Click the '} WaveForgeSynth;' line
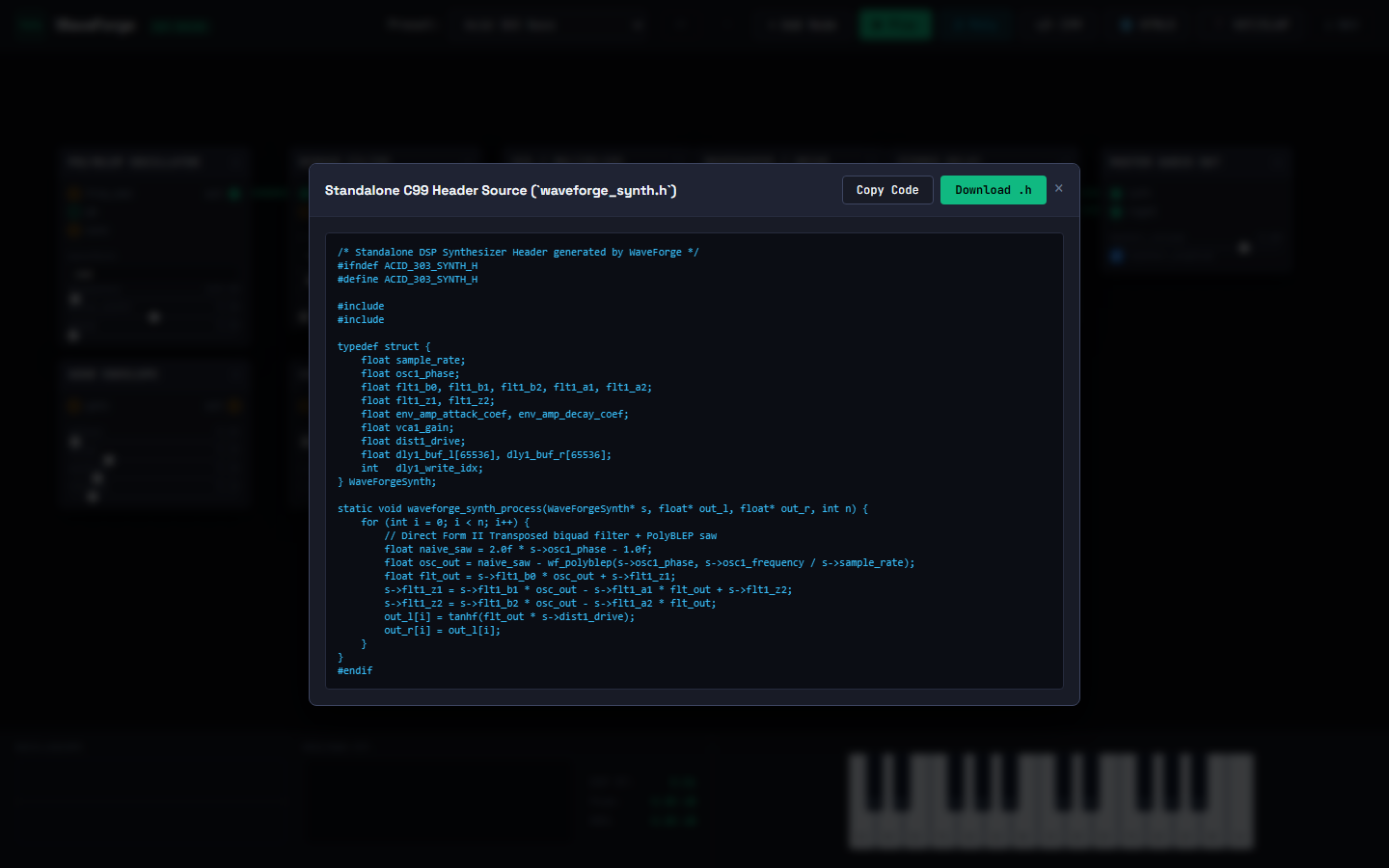Image resolution: width=1389 pixels, height=868 pixels. pos(387,482)
